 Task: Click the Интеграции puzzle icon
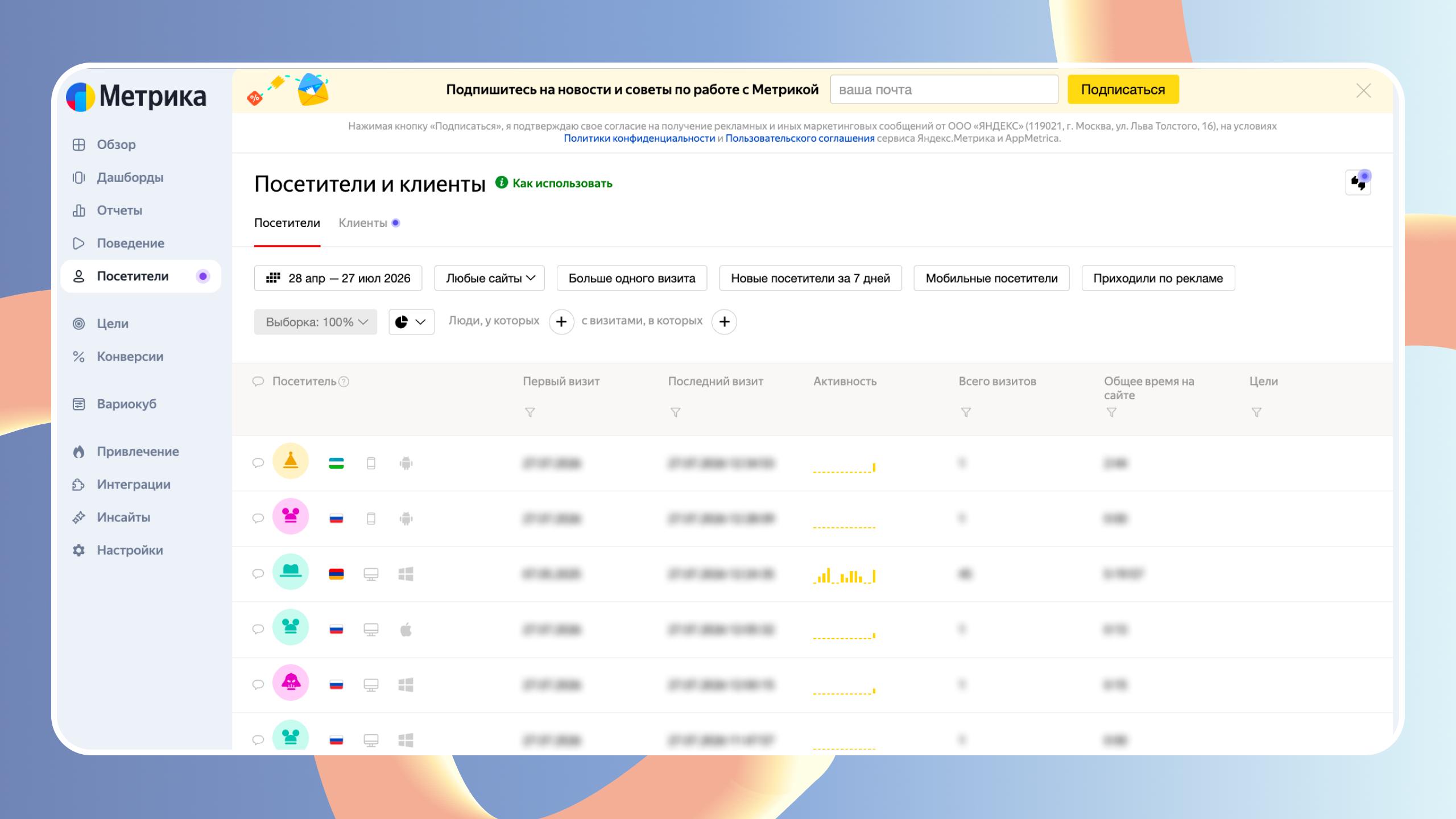pyautogui.click(x=78, y=485)
